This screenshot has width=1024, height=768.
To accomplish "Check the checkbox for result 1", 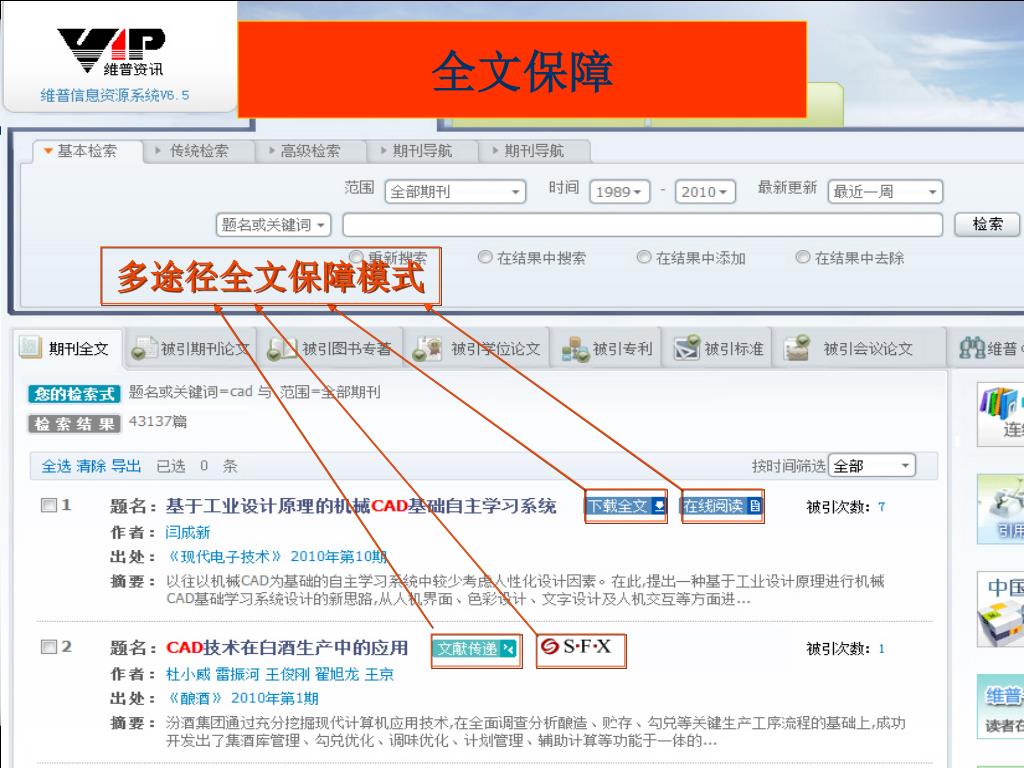I will [x=48, y=505].
